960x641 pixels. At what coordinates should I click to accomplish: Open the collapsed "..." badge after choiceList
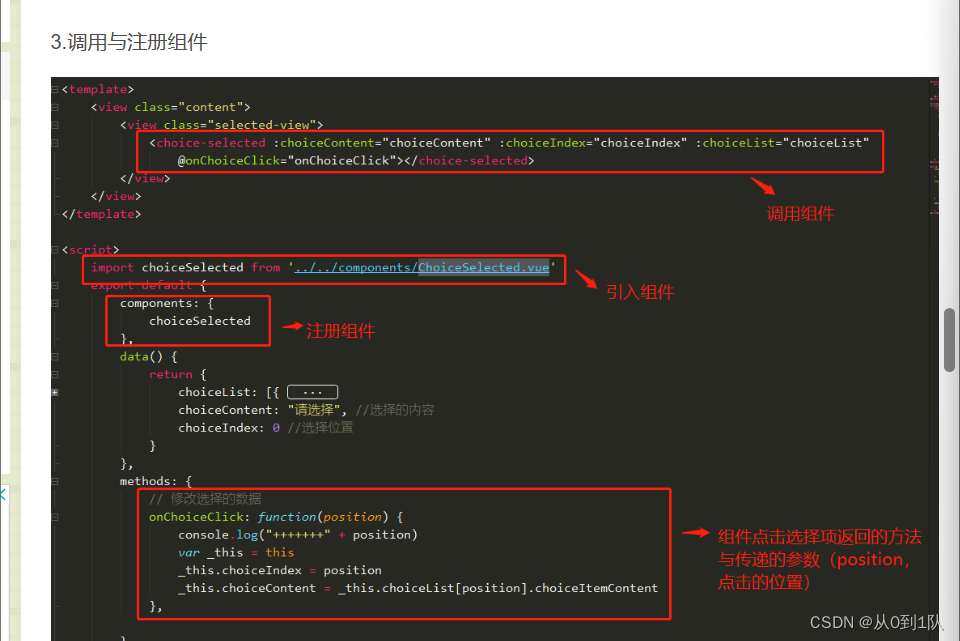312,392
